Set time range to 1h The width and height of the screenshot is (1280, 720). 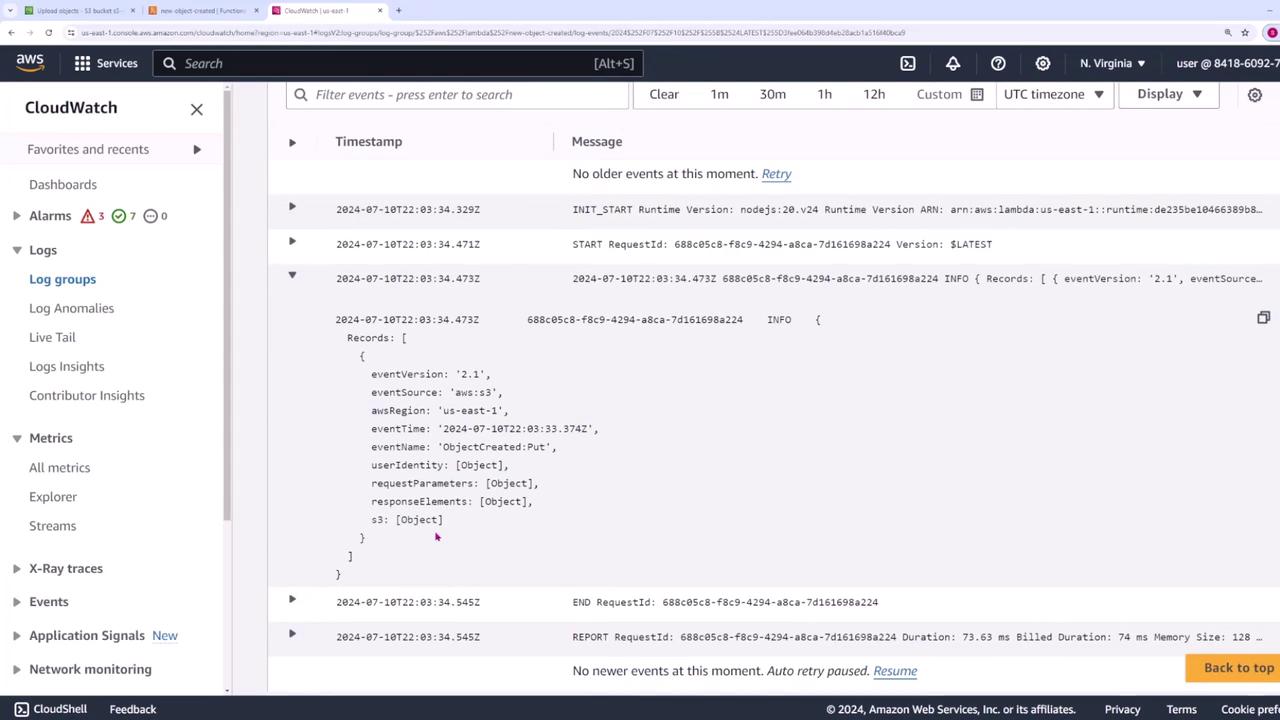tap(824, 94)
